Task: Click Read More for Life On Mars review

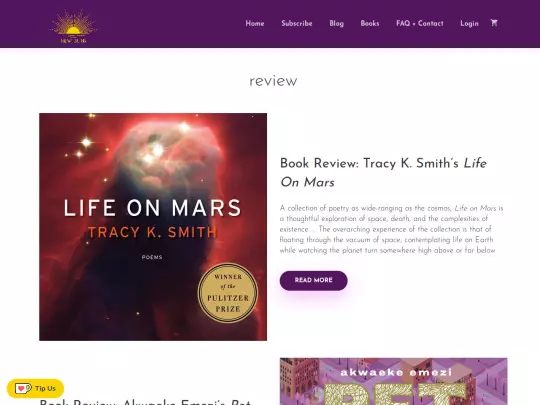Action: pos(313,280)
